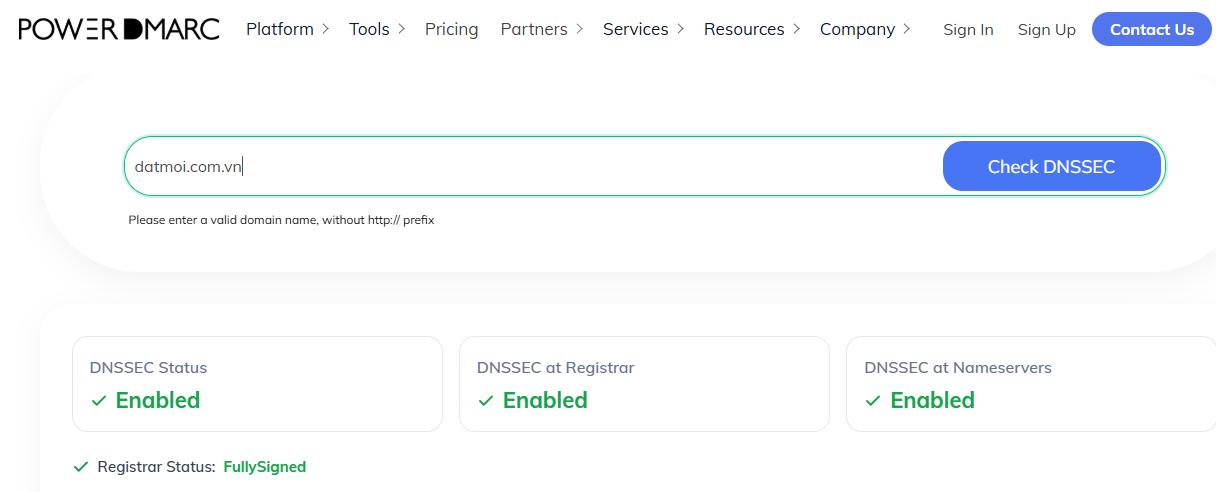The height and width of the screenshot is (492, 1216).
Task: Click the DNSSEC at Nameservers checkmark icon
Action: [x=873, y=400]
